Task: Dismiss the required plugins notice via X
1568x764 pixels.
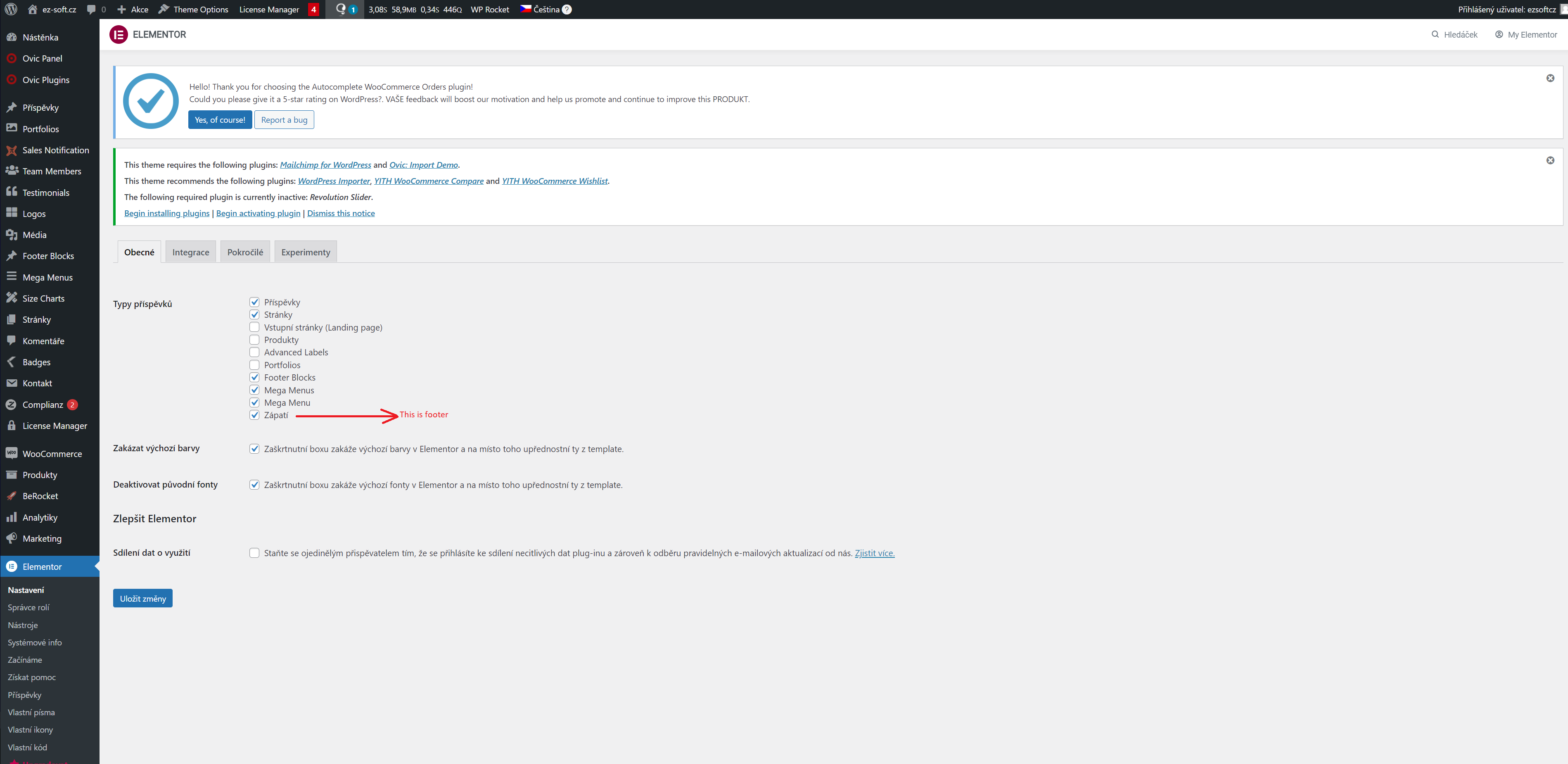Action: (1550, 160)
